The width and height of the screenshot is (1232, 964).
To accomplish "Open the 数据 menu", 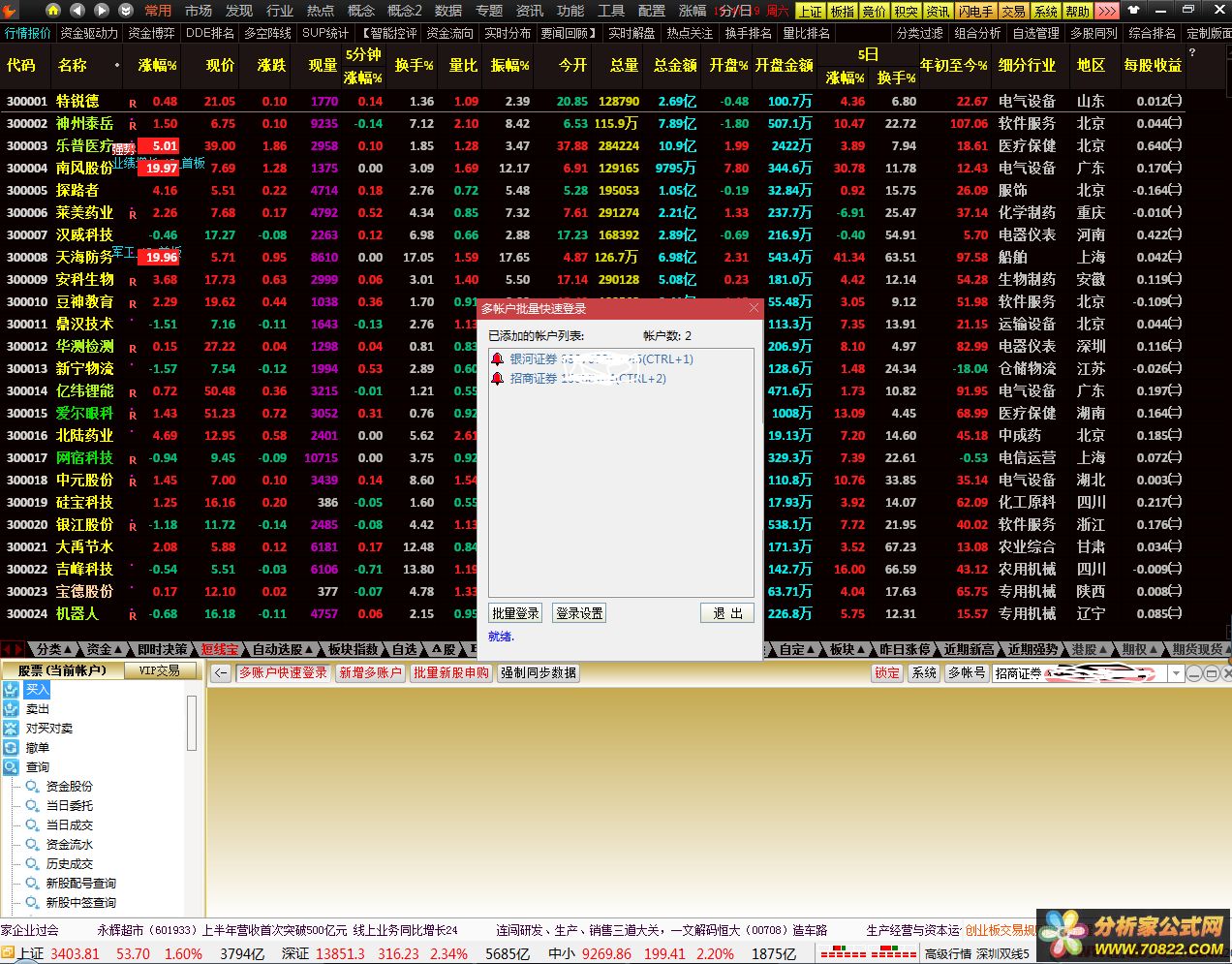I will point(448,11).
